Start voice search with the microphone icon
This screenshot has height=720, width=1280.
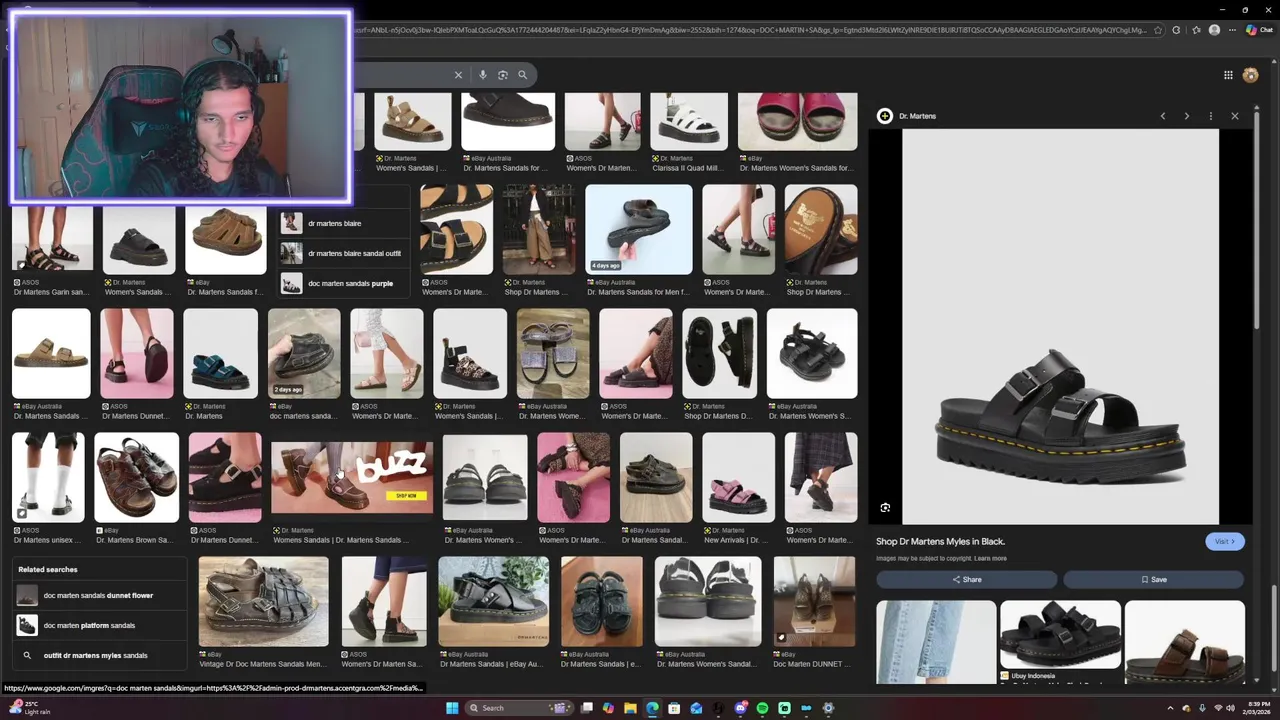tap(483, 75)
